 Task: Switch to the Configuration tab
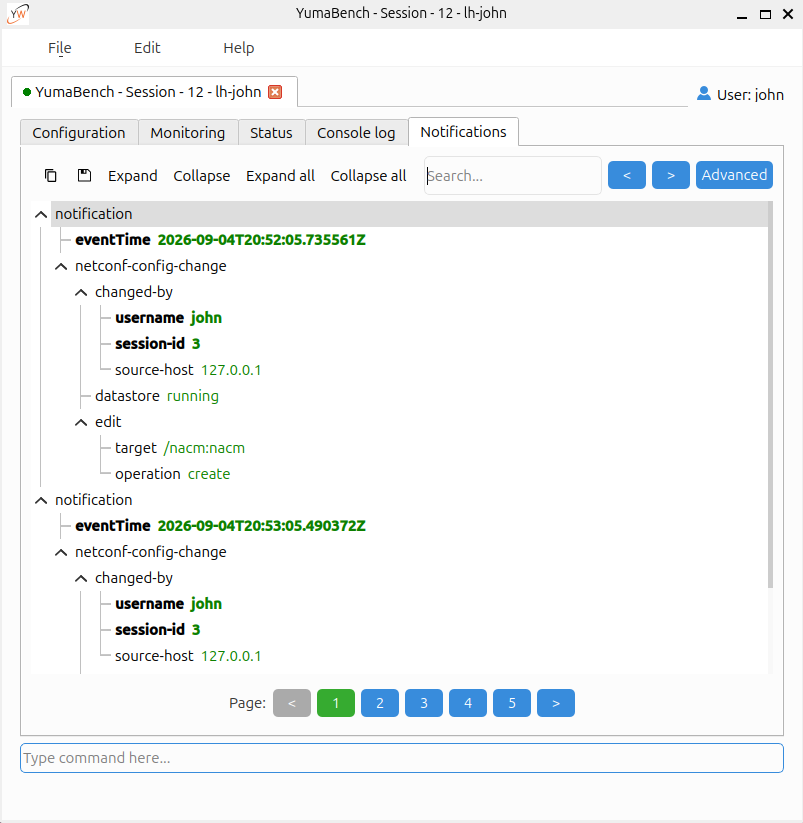[x=79, y=133]
